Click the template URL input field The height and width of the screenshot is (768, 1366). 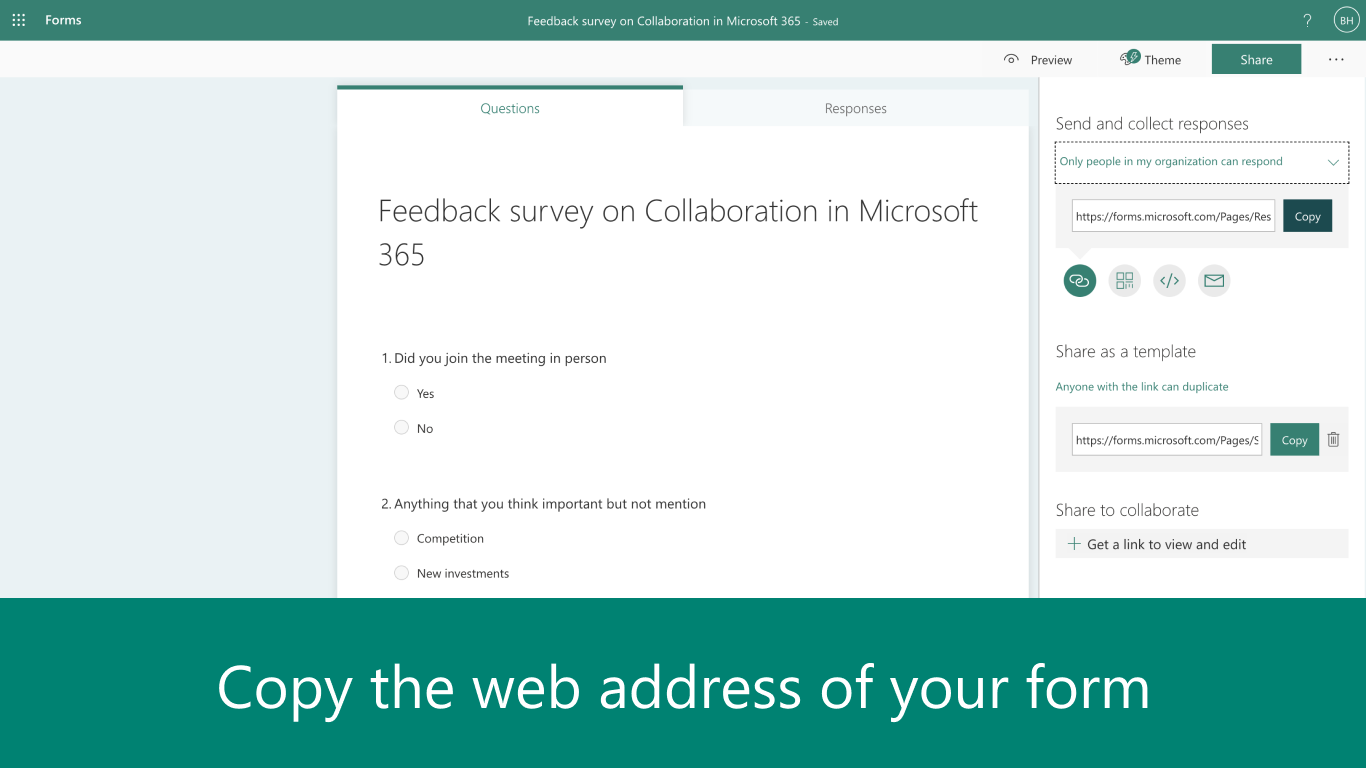1167,440
